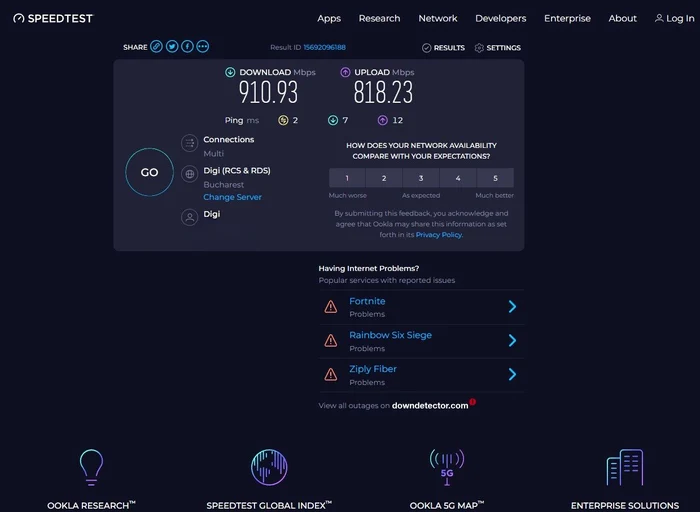Click ENTERPRISE SOLUTIONS heading text

[x=625, y=505]
